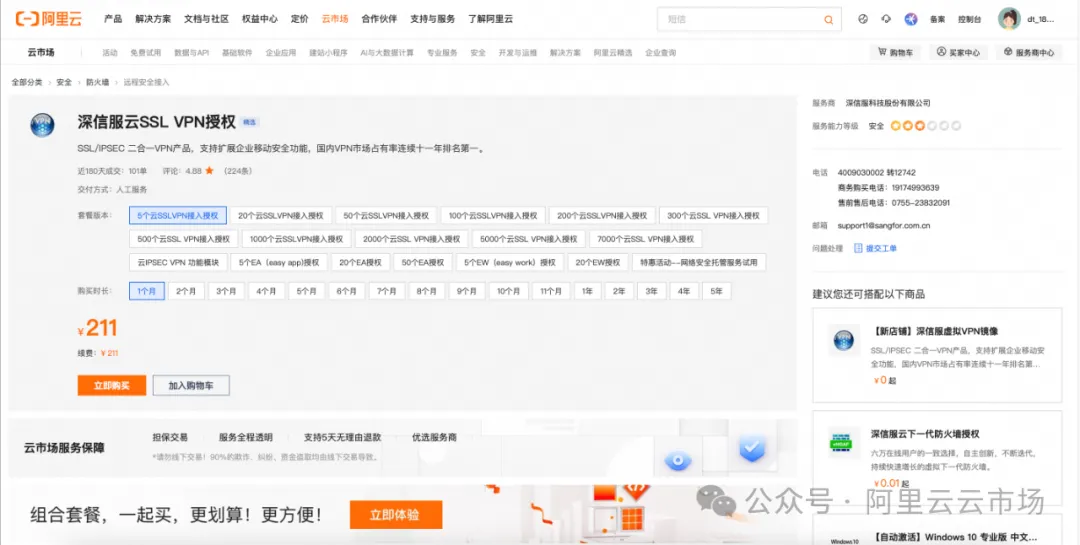Click 深信服科技股份有限公司 vendor name
The width and height of the screenshot is (1080, 545).
click(x=888, y=103)
